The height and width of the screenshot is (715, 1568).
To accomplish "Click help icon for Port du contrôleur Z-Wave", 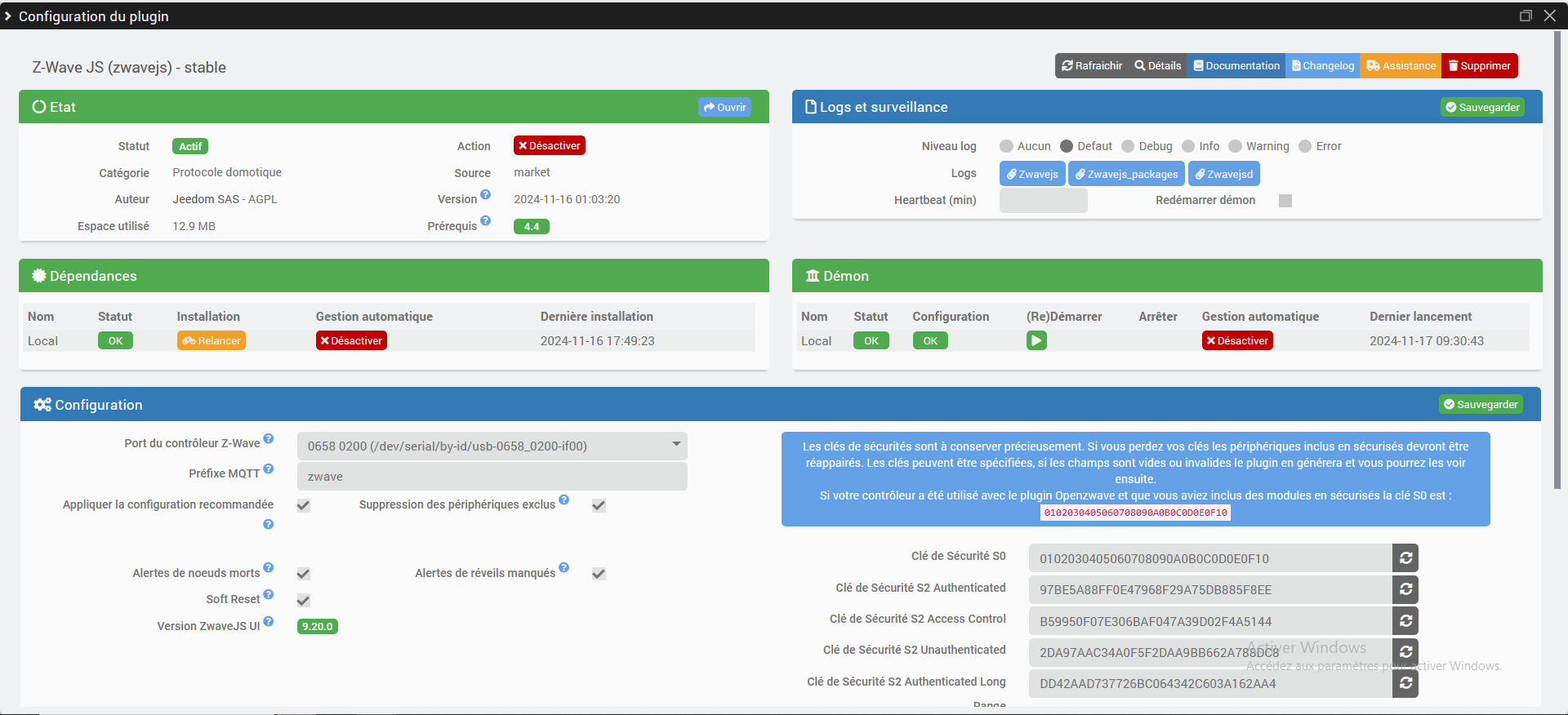I will [x=269, y=438].
